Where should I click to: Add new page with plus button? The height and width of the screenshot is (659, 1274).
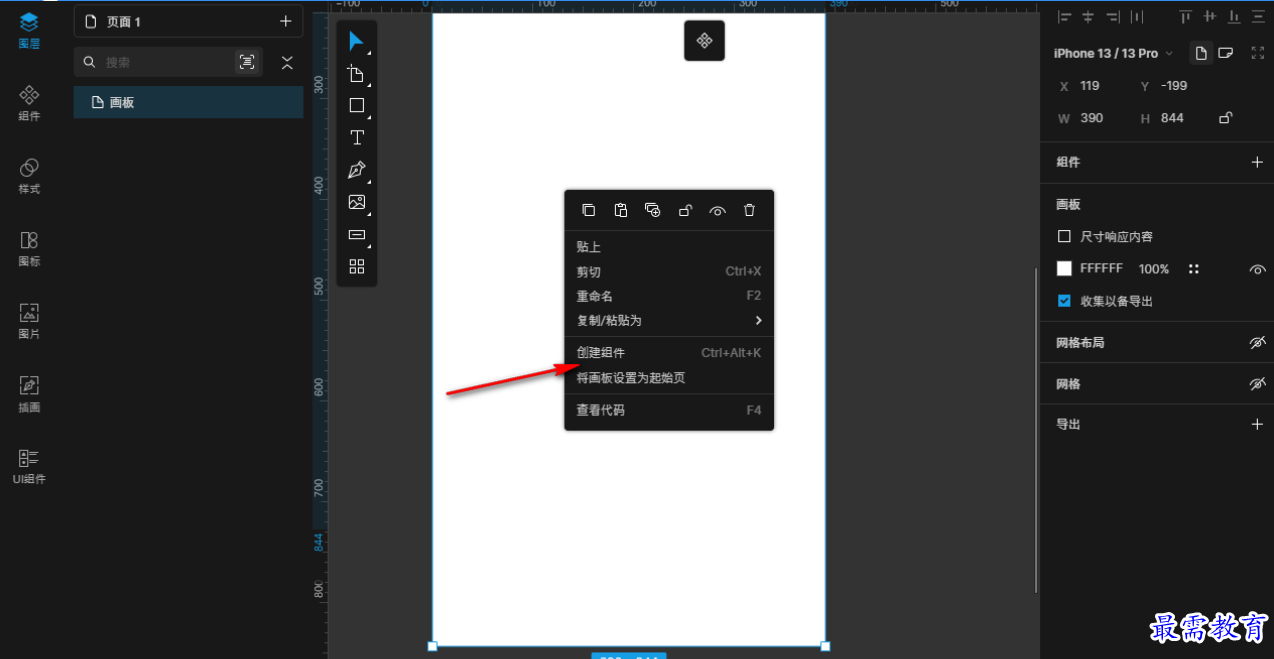[x=286, y=21]
